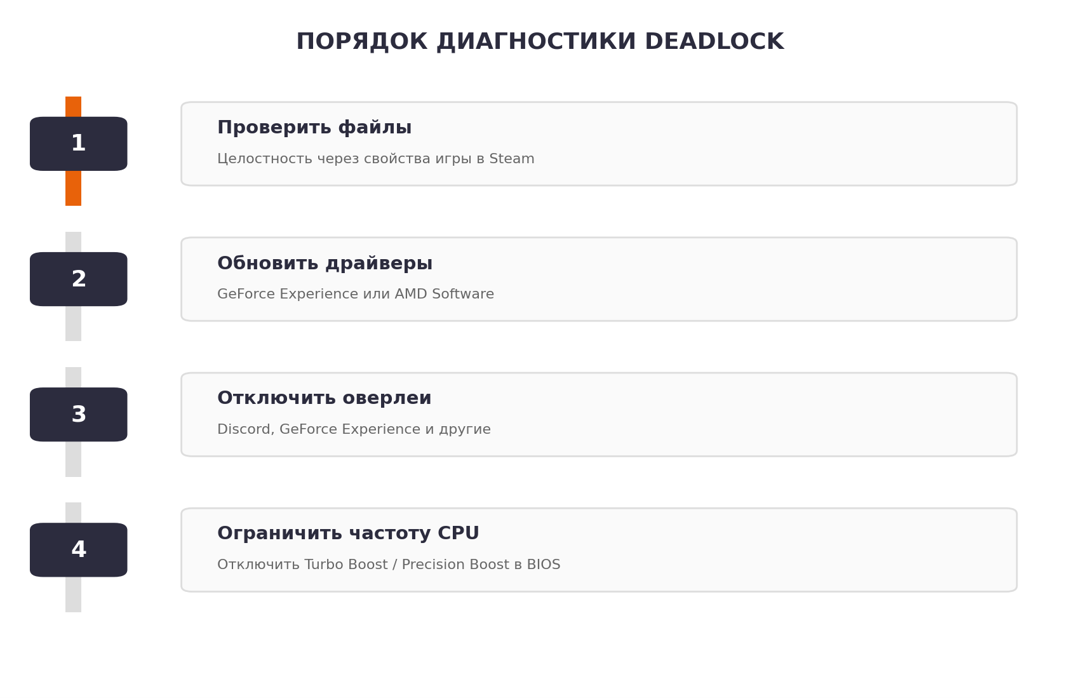Click gray timeline segment below step 3
The width and height of the screenshot is (1079, 698).
coord(73,459)
